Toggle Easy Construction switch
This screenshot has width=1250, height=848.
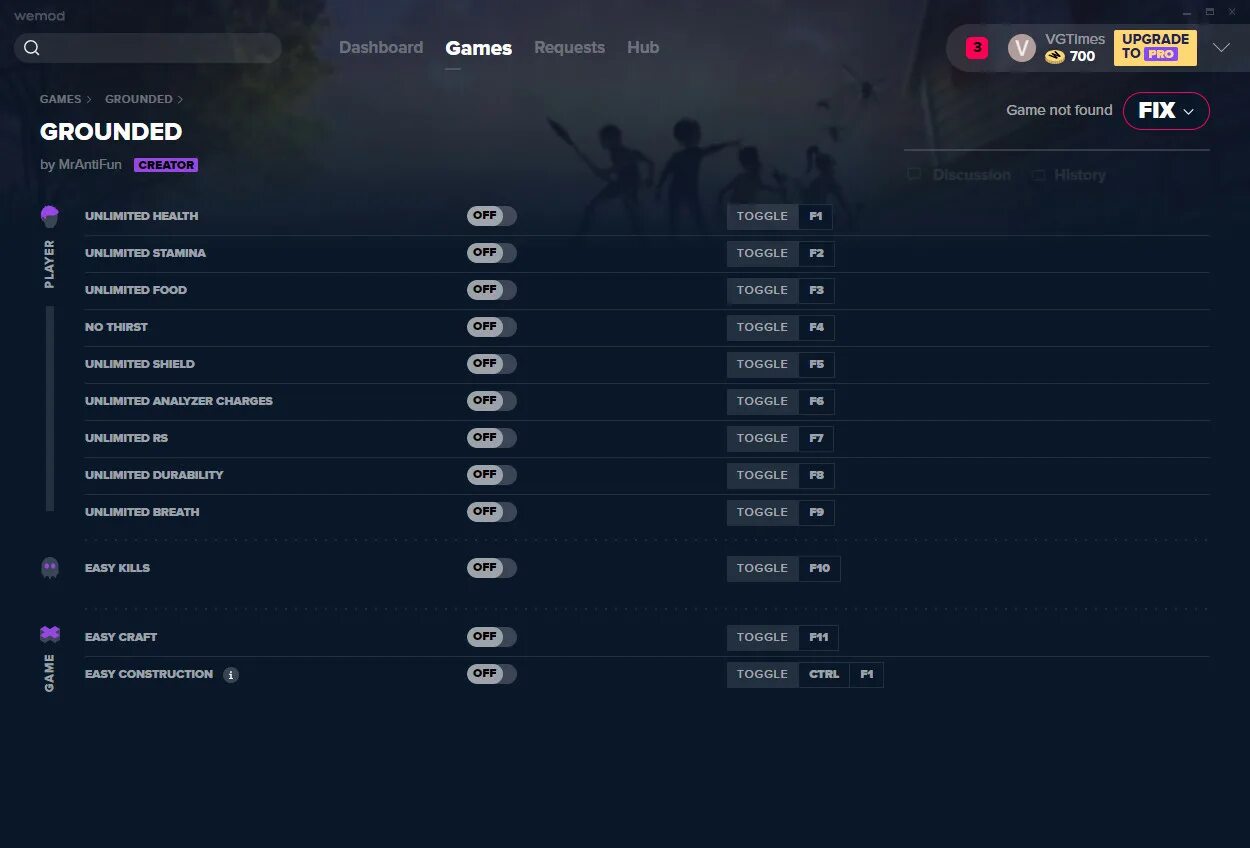click(x=492, y=674)
